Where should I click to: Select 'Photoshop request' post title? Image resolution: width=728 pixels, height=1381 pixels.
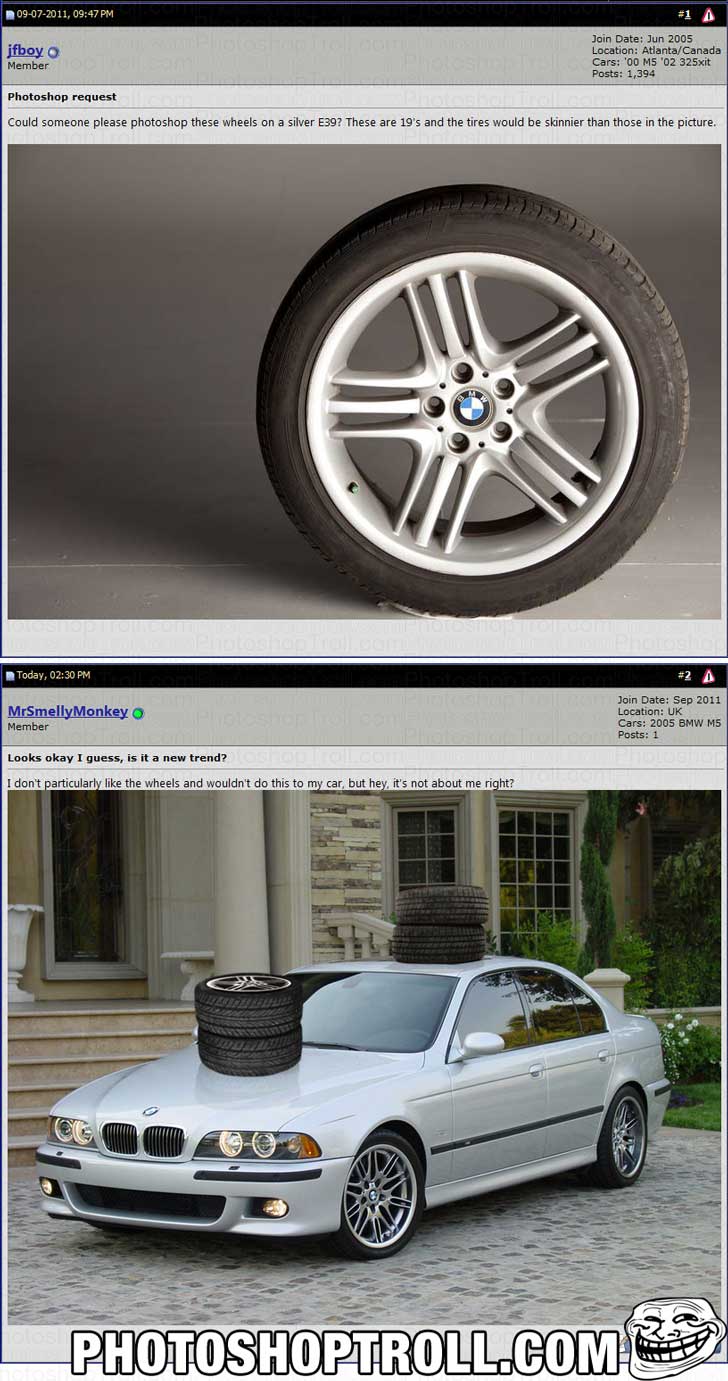62,97
